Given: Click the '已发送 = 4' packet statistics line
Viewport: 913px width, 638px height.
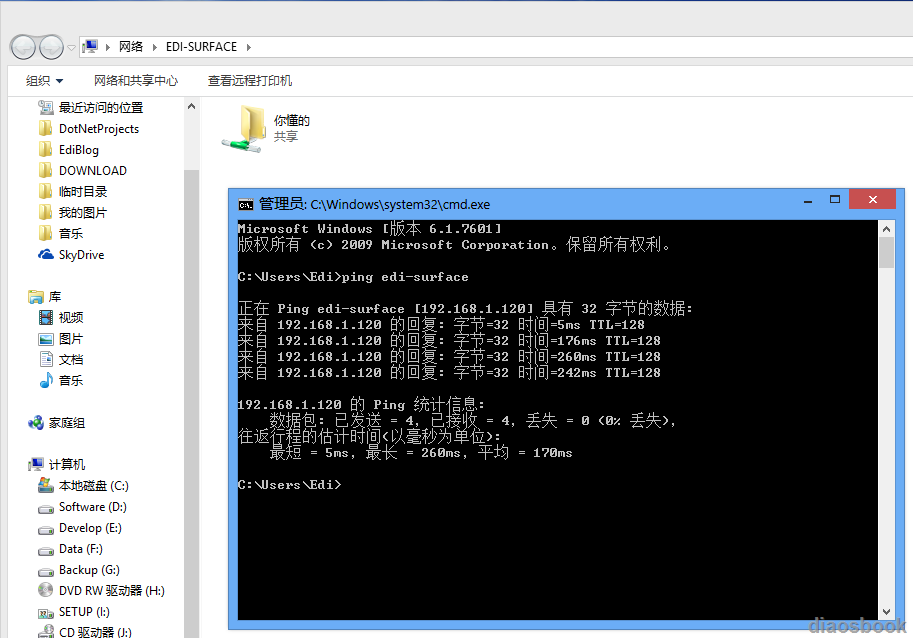Looking at the screenshot, I should 472,420.
